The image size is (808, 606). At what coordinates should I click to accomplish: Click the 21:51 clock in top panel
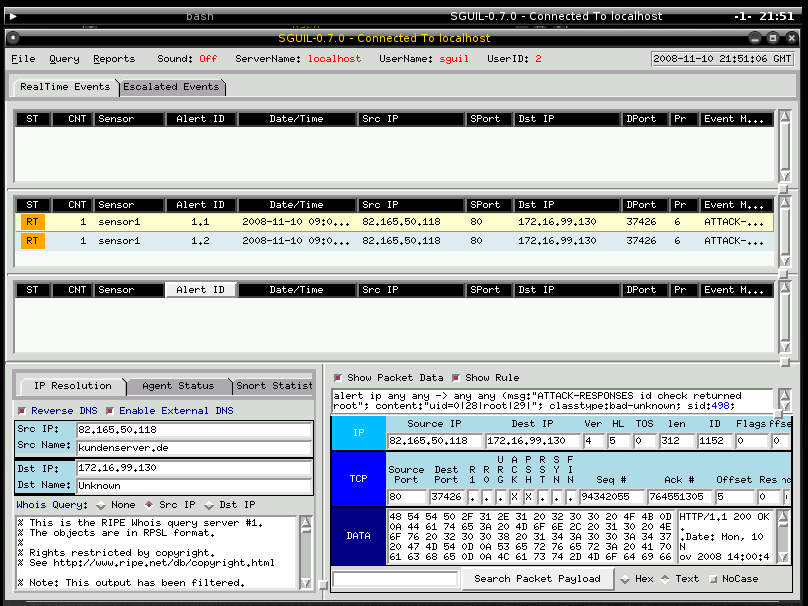[x=777, y=16]
